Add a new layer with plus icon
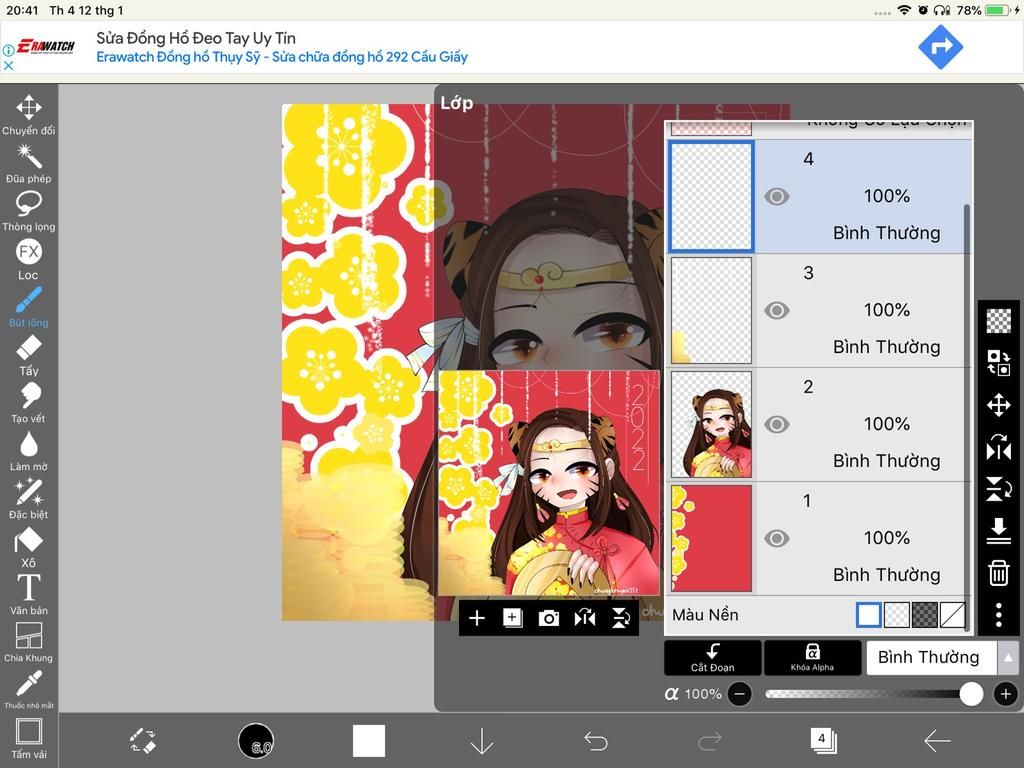 coord(477,618)
